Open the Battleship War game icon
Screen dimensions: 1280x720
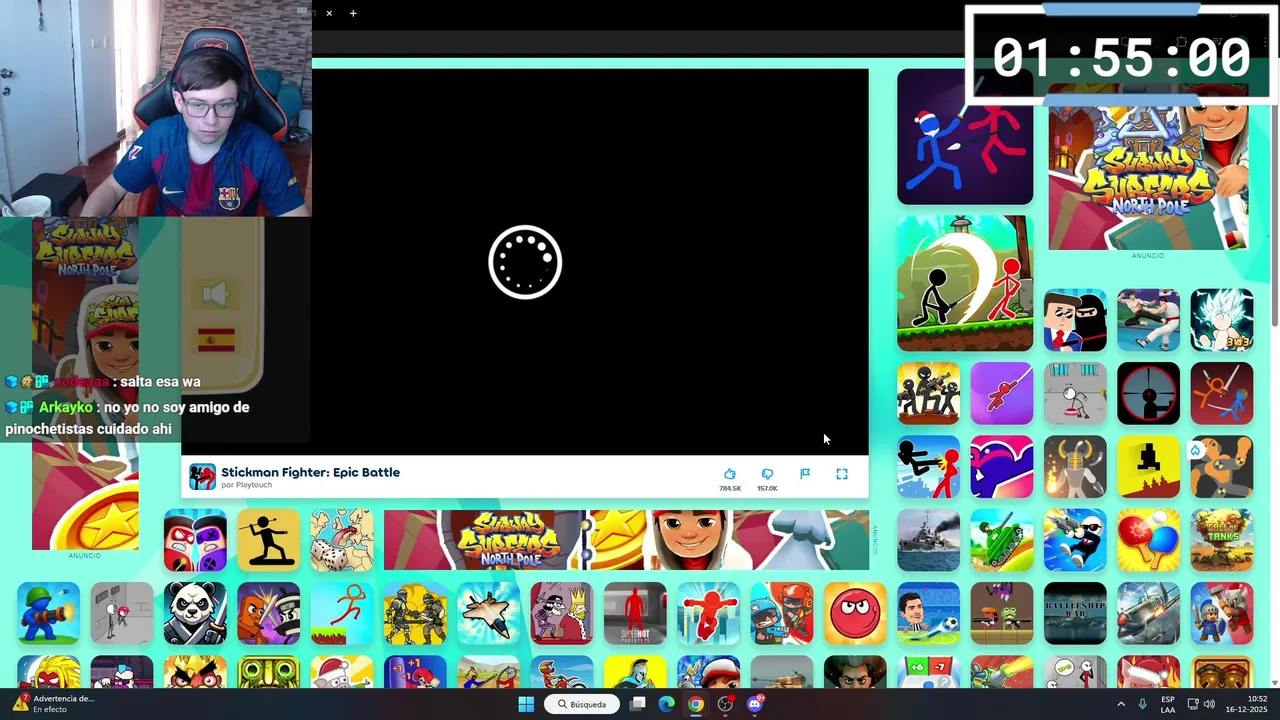point(1075,613)
